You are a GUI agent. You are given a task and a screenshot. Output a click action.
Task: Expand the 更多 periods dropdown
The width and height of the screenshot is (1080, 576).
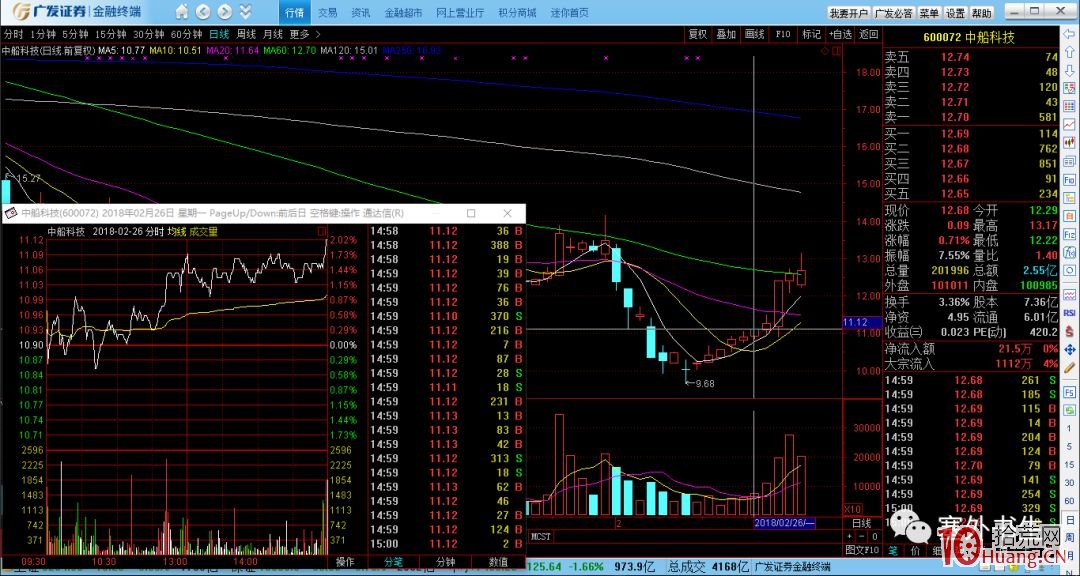[304, 34]
